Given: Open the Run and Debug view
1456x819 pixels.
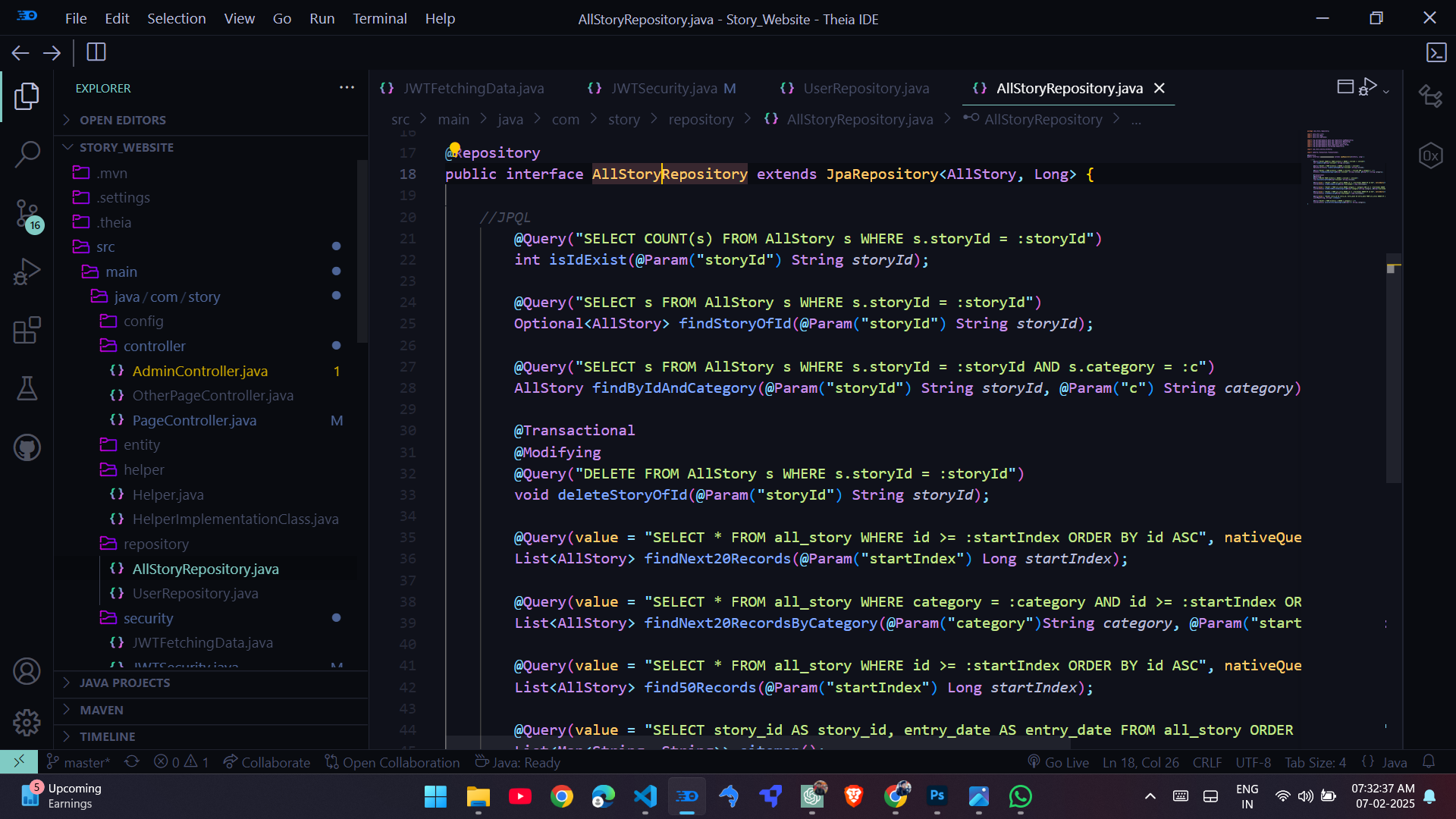Looking at the screenshot, I should pyautogui.click(x=27, y=271).
